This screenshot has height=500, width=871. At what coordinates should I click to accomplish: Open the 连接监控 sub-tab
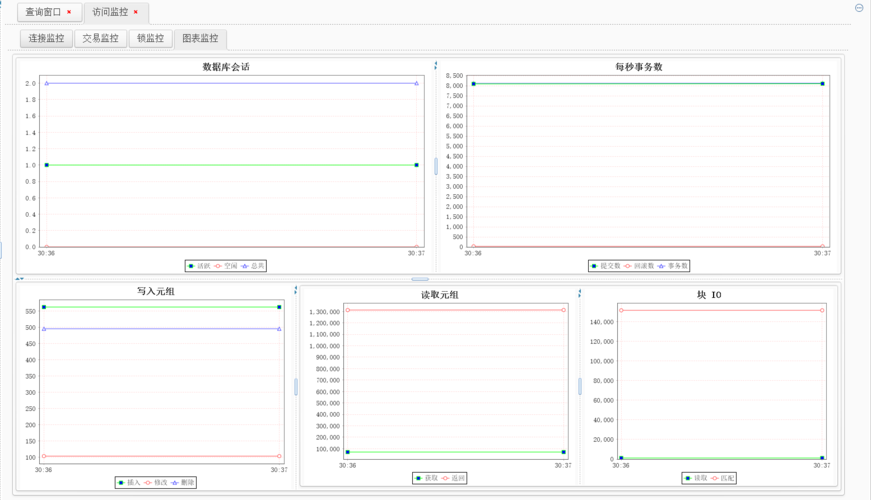point(47,38)
